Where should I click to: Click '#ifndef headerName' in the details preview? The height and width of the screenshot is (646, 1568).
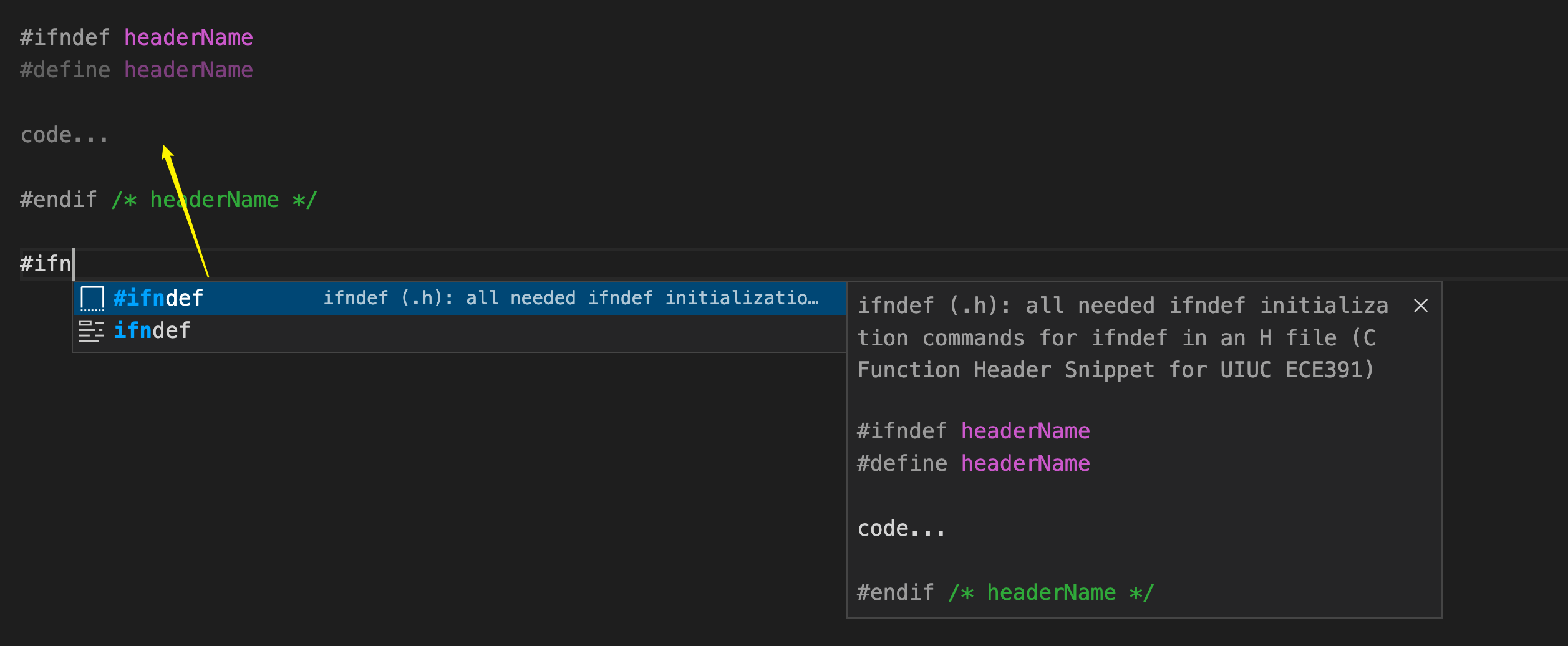[974, 431]
